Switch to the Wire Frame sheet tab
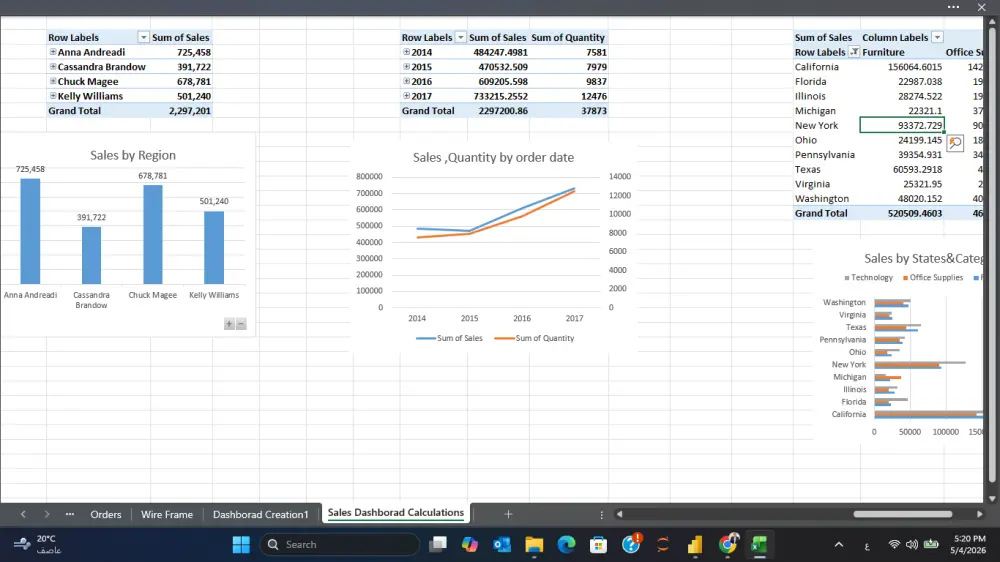This screenshot has height=562, width=1000. pyautogui.click(x=166, y=514)
